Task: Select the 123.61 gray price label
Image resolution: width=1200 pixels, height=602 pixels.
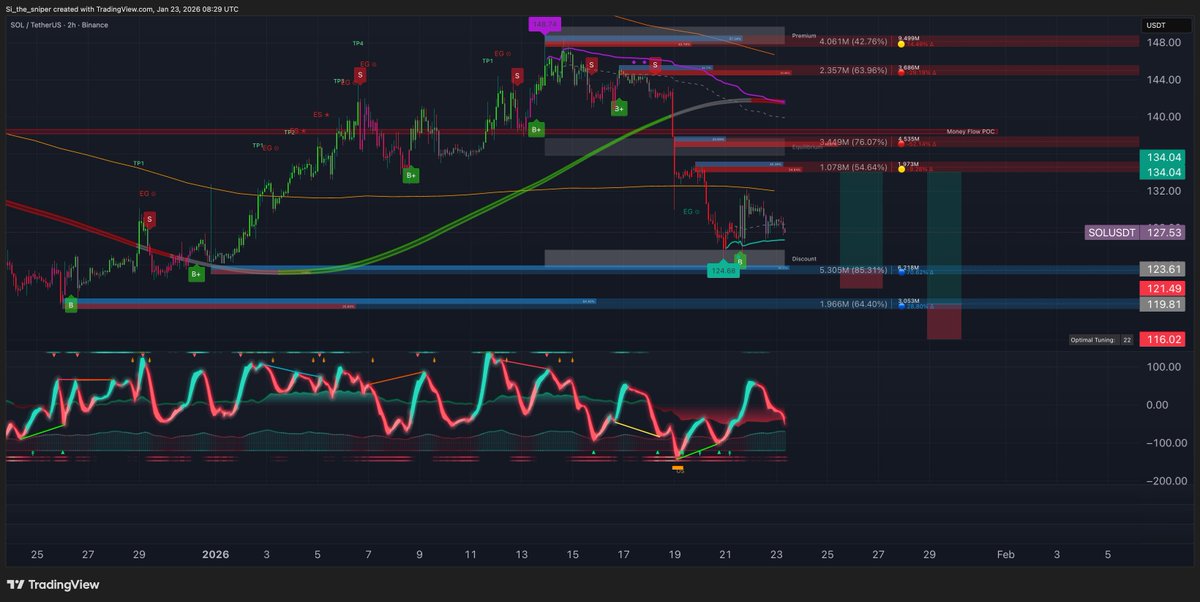Action: [1163, 269]
